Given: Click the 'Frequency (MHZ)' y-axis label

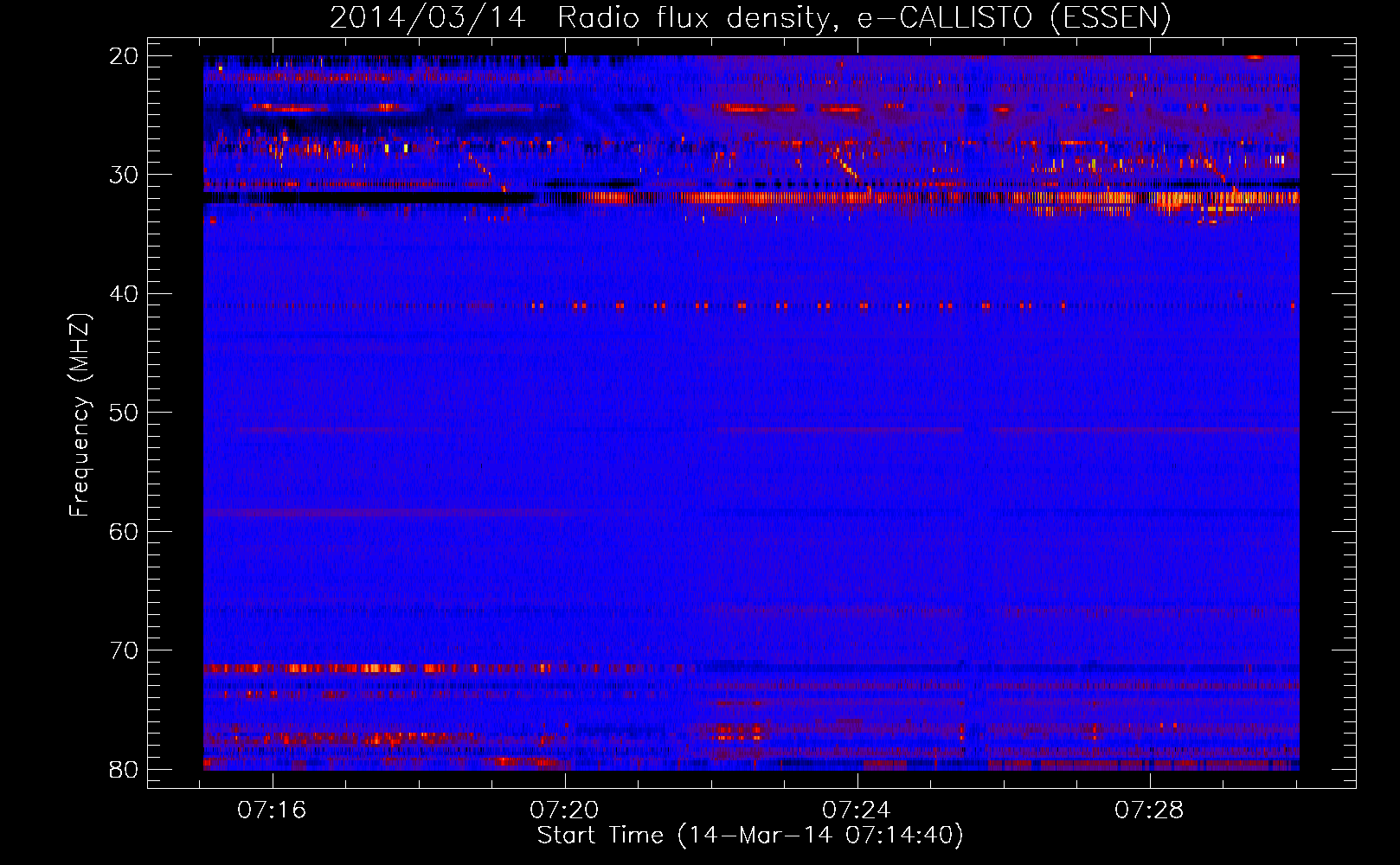Looking at the screenshot, I should click(80, 415).
